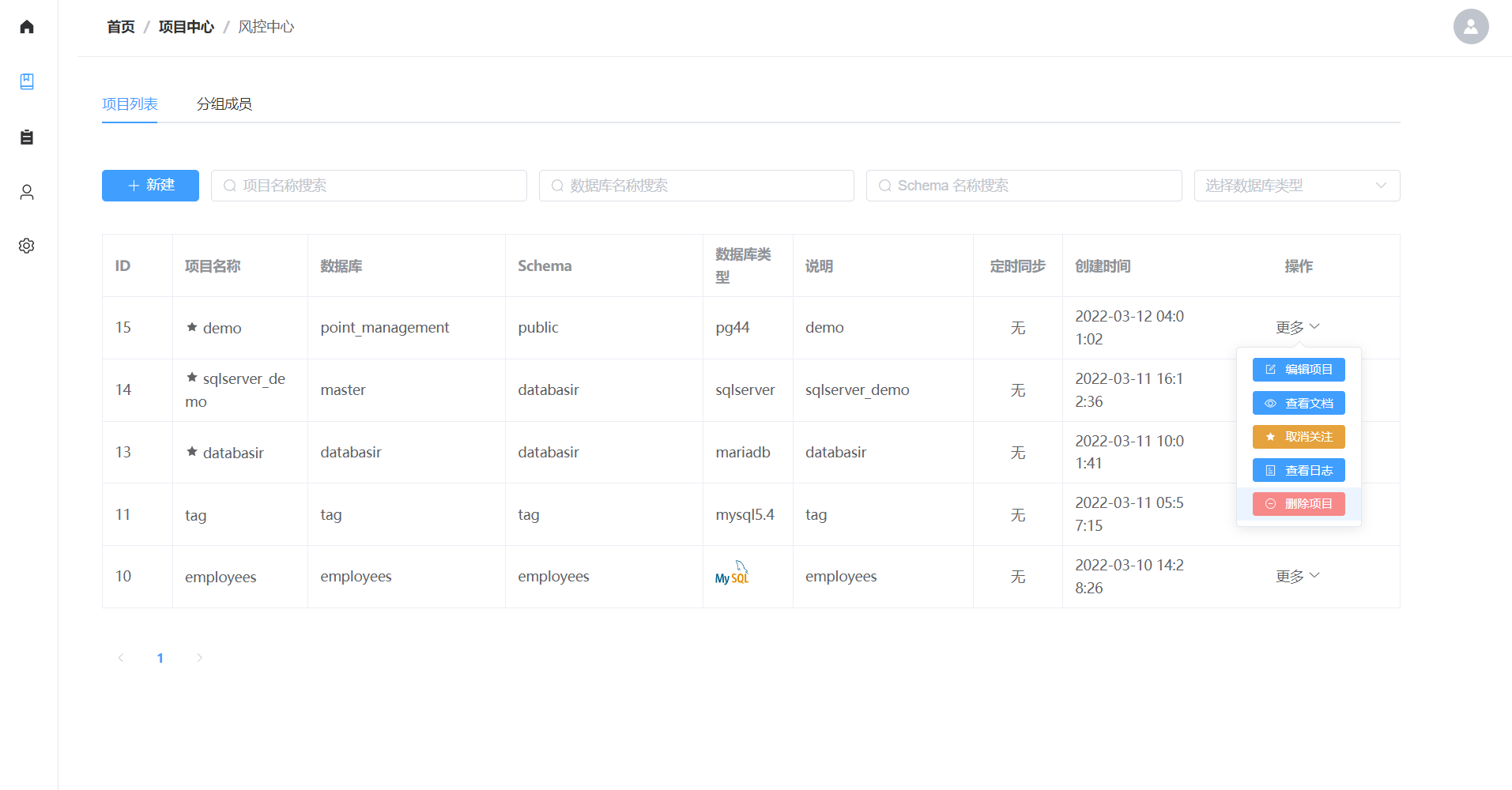Expand the 选择数据库类型 dropdown
The image size is (1512, 790).
(1296, 186)
